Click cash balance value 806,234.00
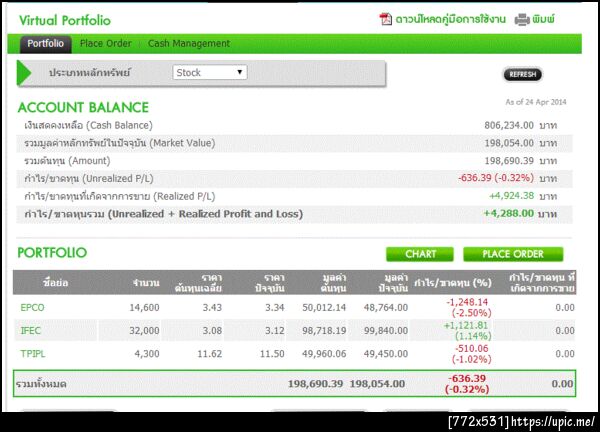The height and width of the screenshot is (432, 600). [509, 125]
